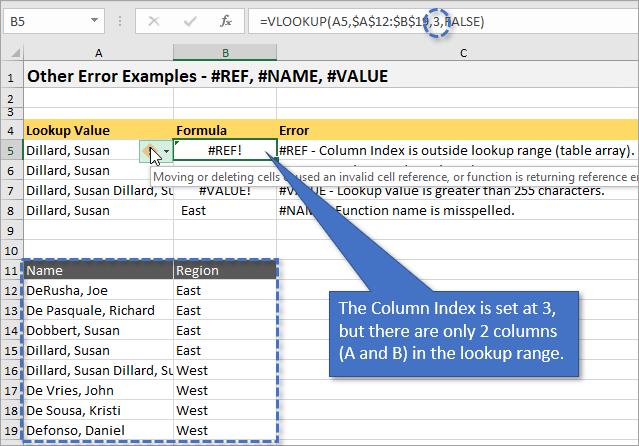Image resolution: width=639 pixels, height=446 pixels.
Task: Select column A header
Action: tap(98, 52)
